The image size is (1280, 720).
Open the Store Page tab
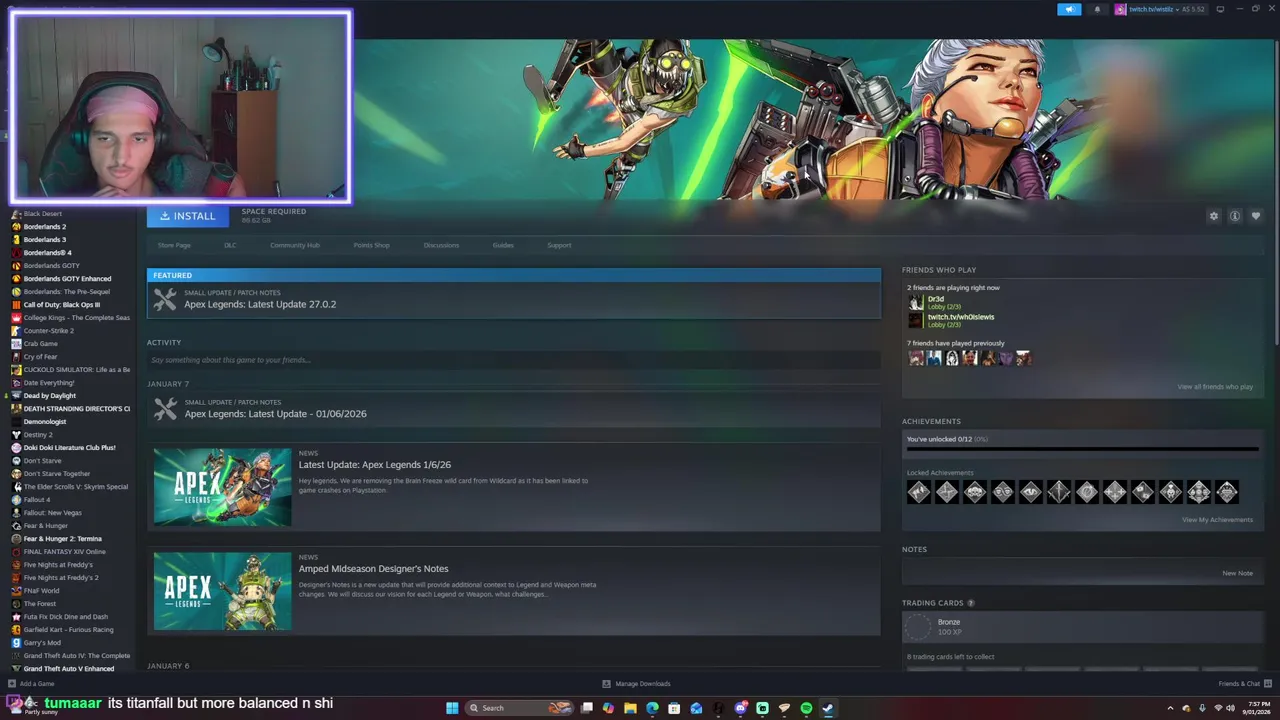[174, 245]
